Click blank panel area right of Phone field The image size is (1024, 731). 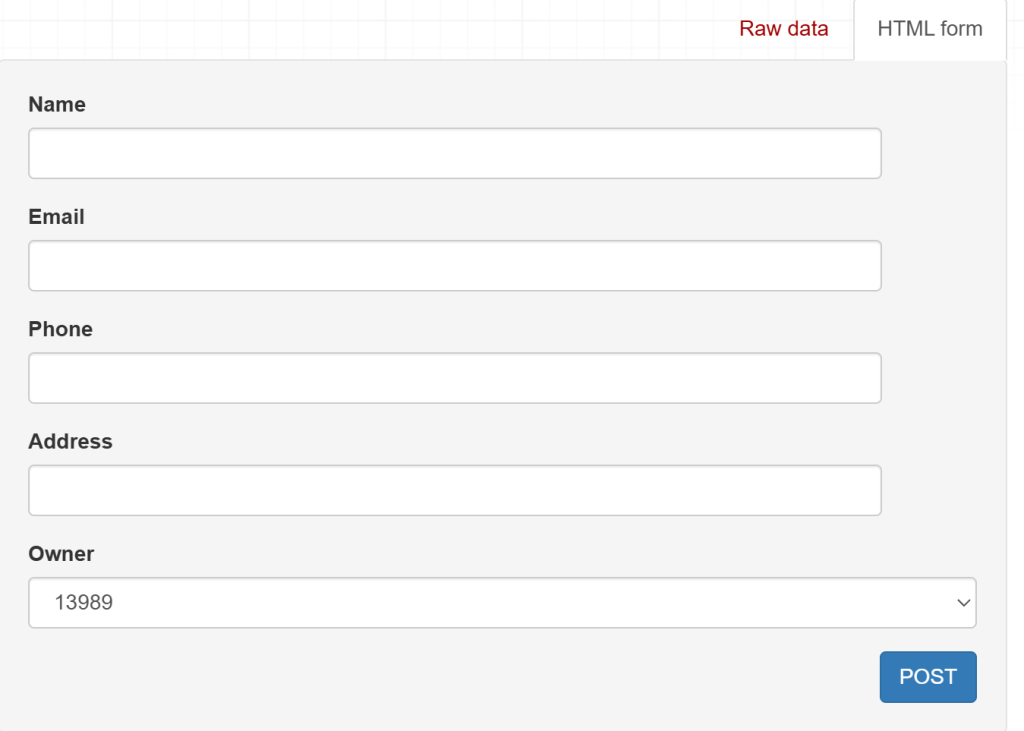(942, 378)
